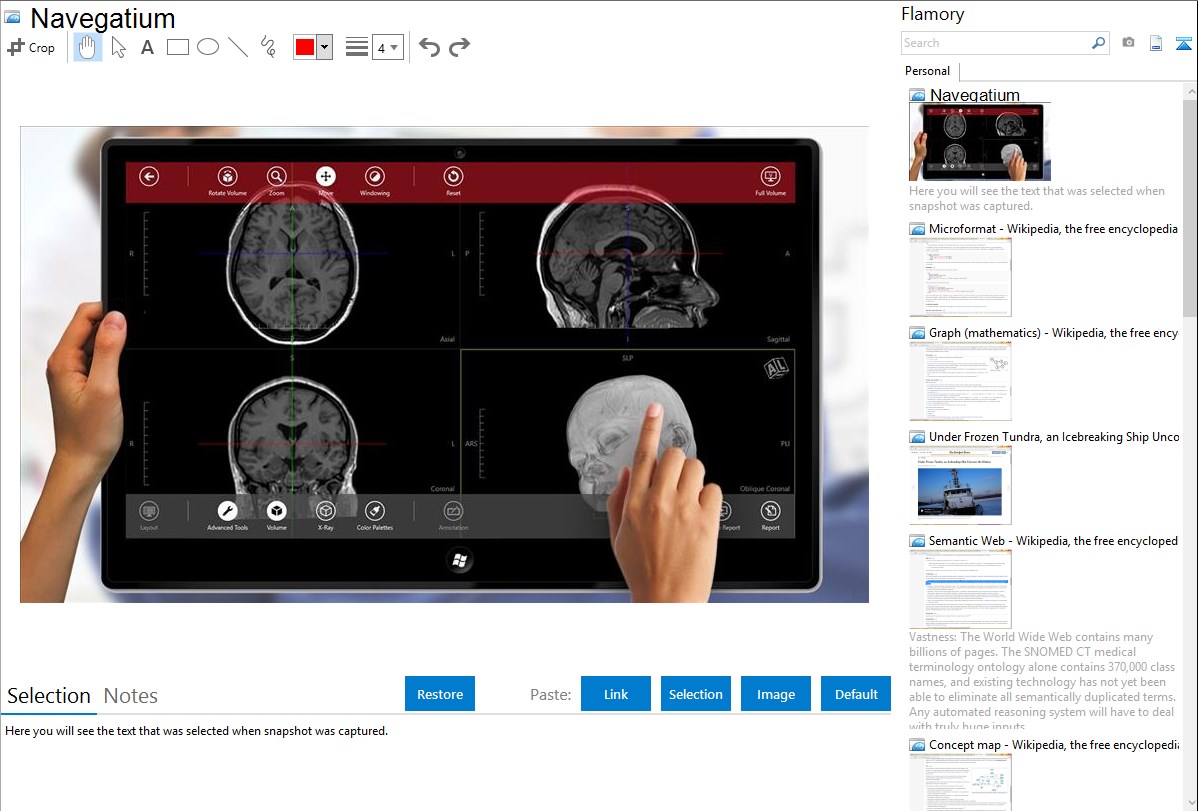The width and height of the screenshot is (1198, 811).
Task: Click the Zoom icon in red toolbar
Action: pos(277,177)
